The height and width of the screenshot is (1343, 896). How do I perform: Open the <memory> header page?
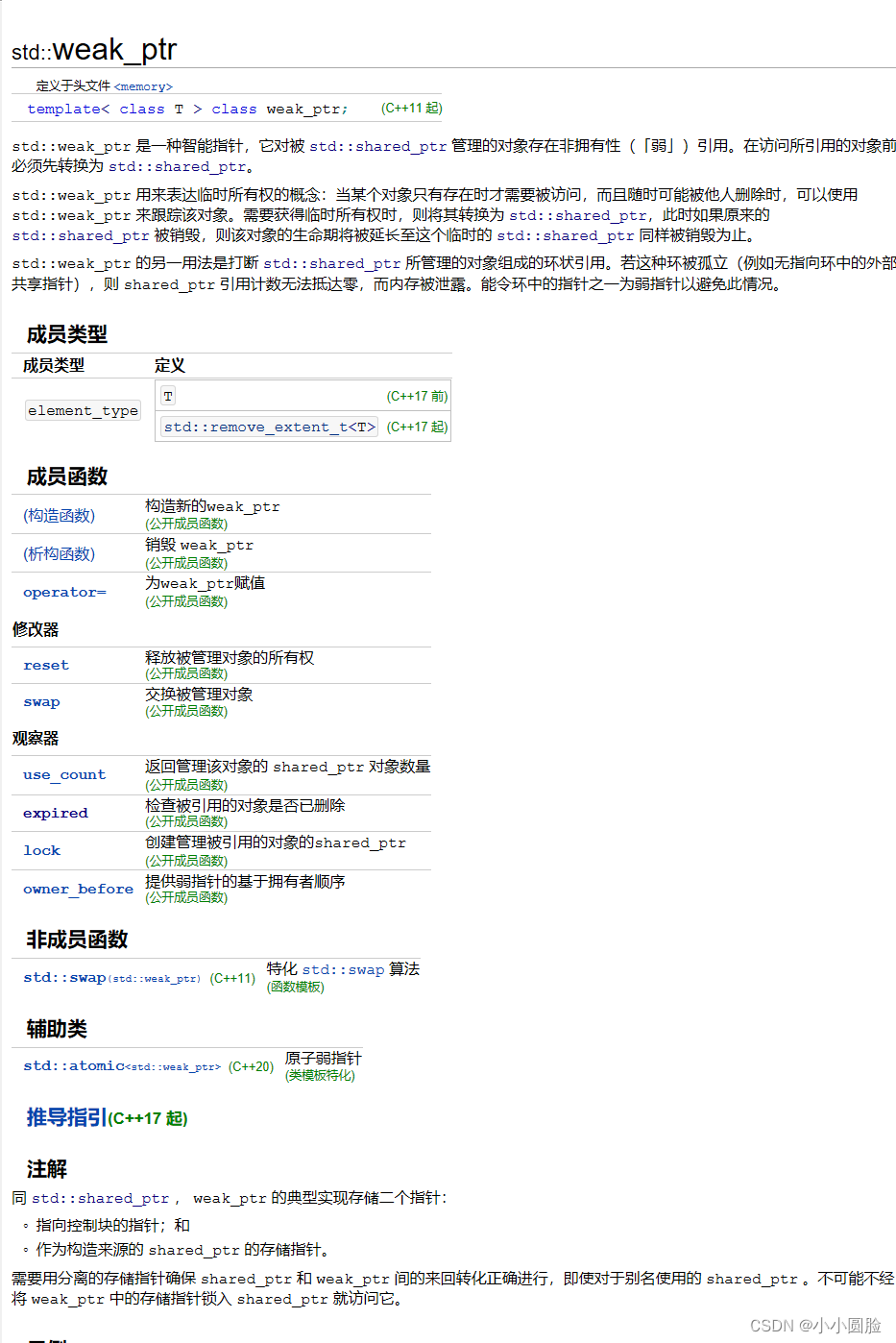pos(142,85)
